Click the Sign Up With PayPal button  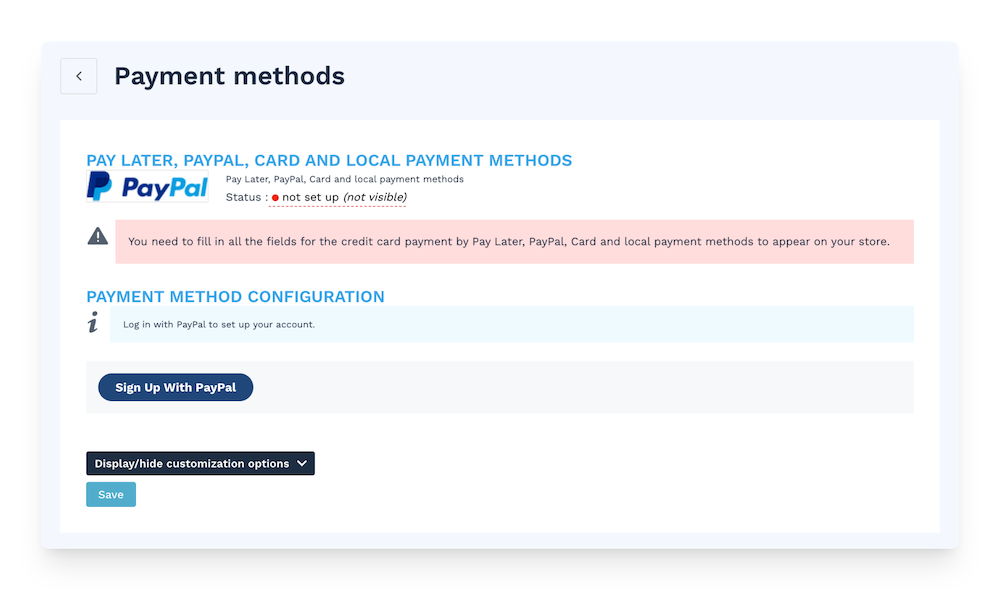pyautogui.click(x=175, y=387)
